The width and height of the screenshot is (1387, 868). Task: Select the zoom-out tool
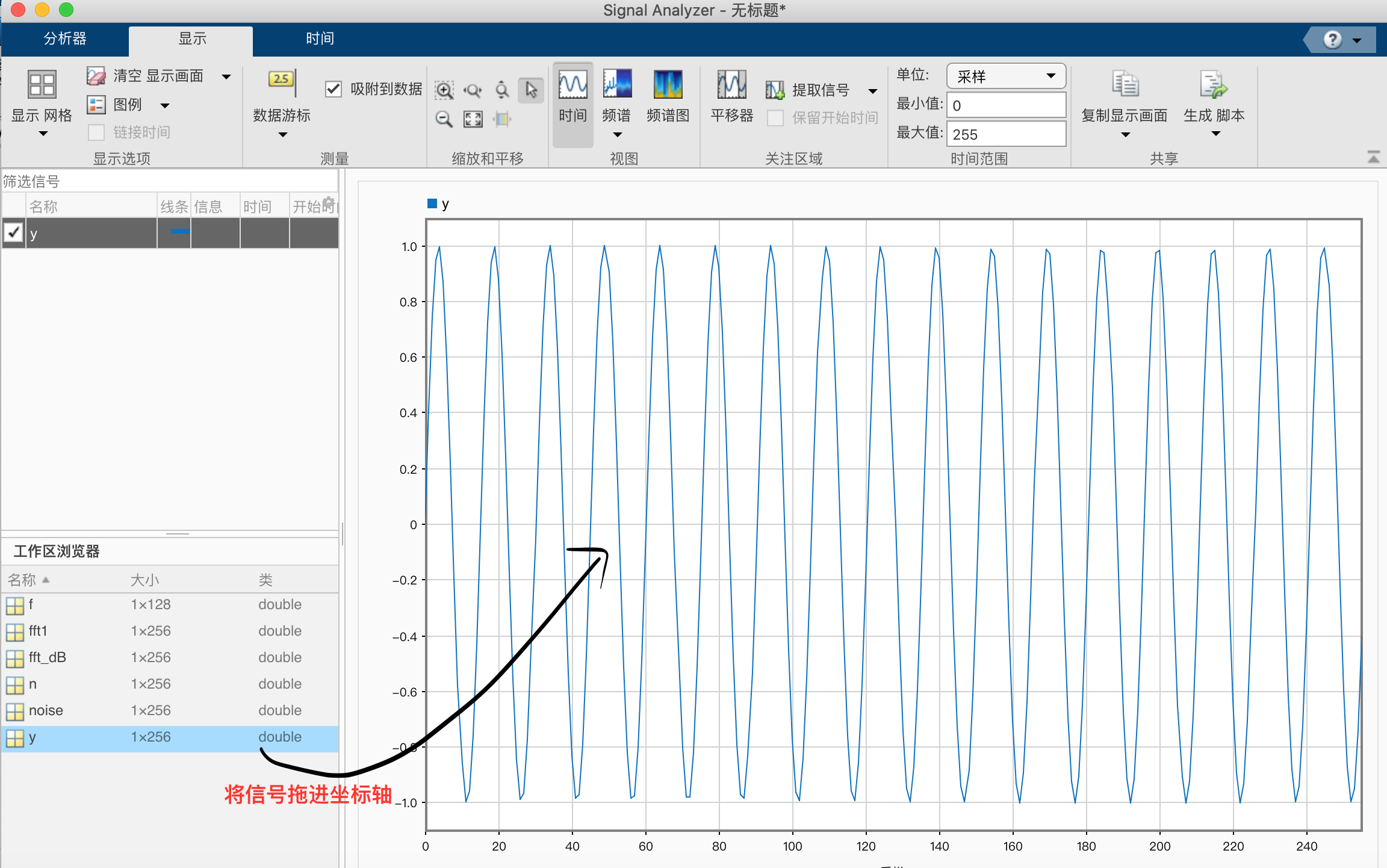point(444,119)
